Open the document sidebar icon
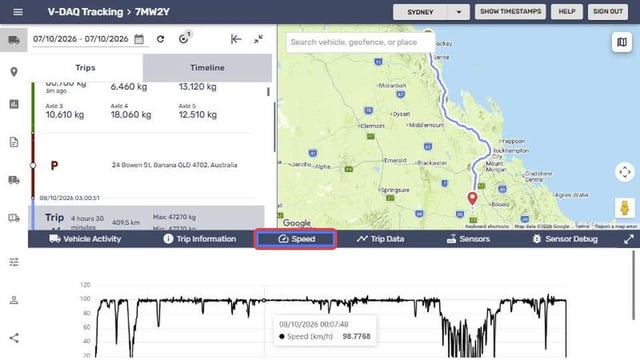This screenshot has height=360, width=640. (14, 142)
